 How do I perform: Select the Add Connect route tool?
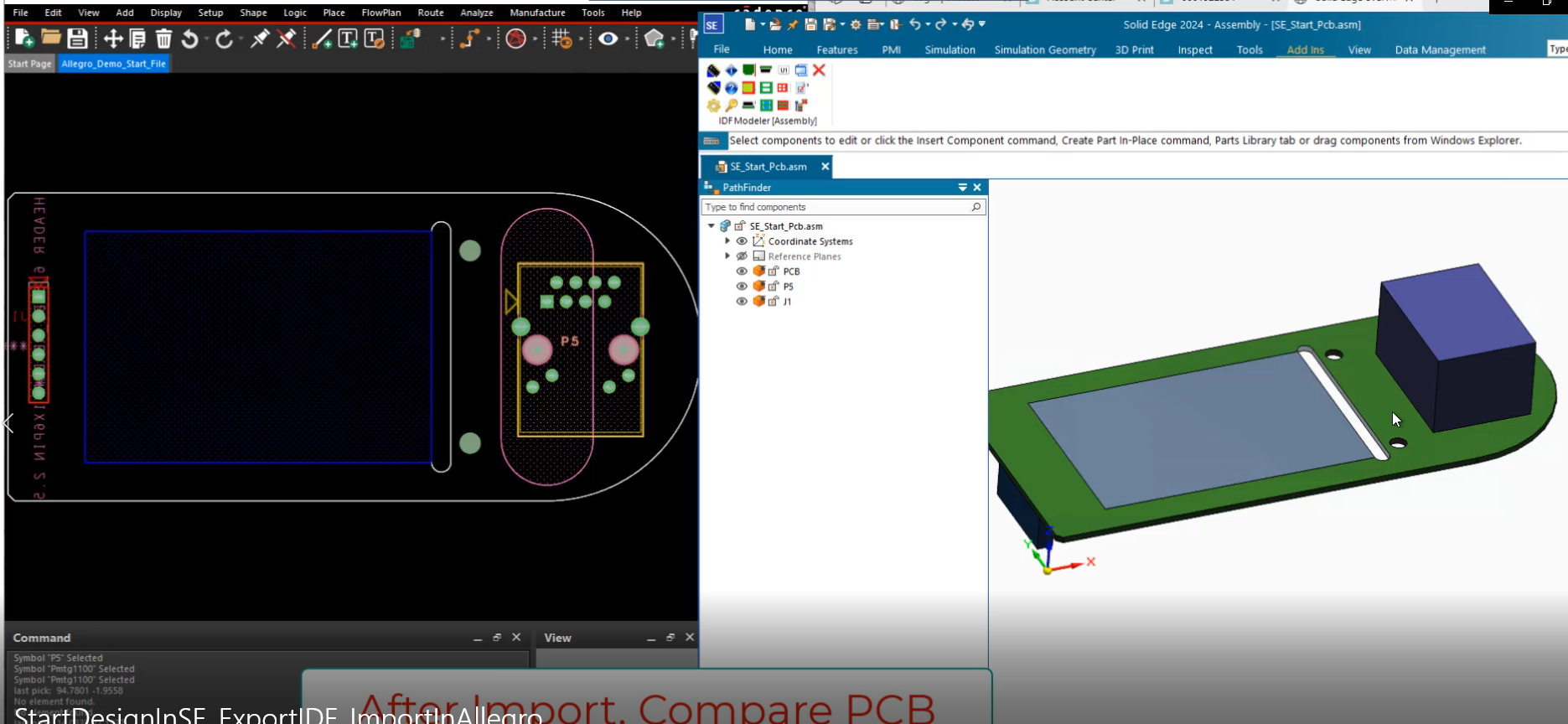click(470, 39)
